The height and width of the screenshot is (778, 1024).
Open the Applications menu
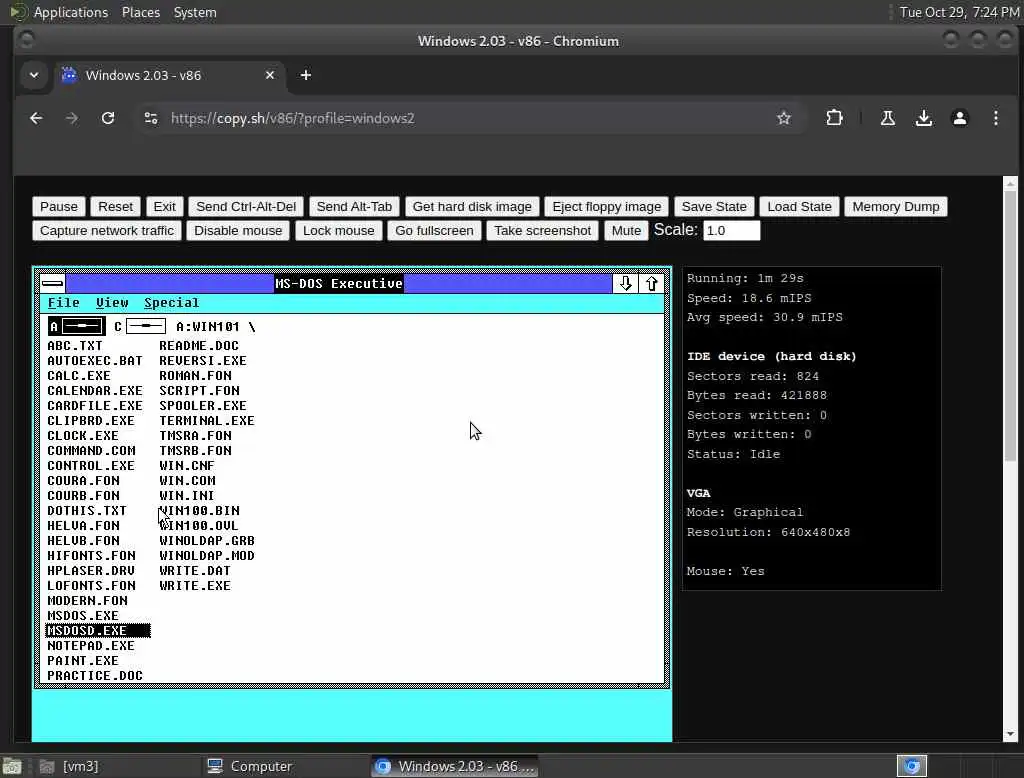71,12
